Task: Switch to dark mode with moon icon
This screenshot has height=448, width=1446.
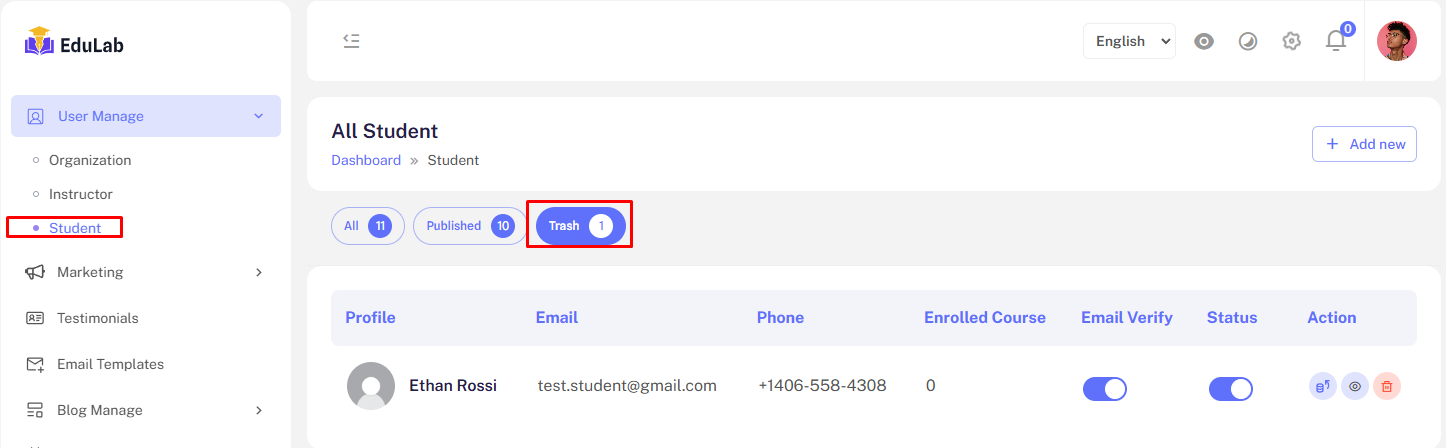Action: (1248, 41)
